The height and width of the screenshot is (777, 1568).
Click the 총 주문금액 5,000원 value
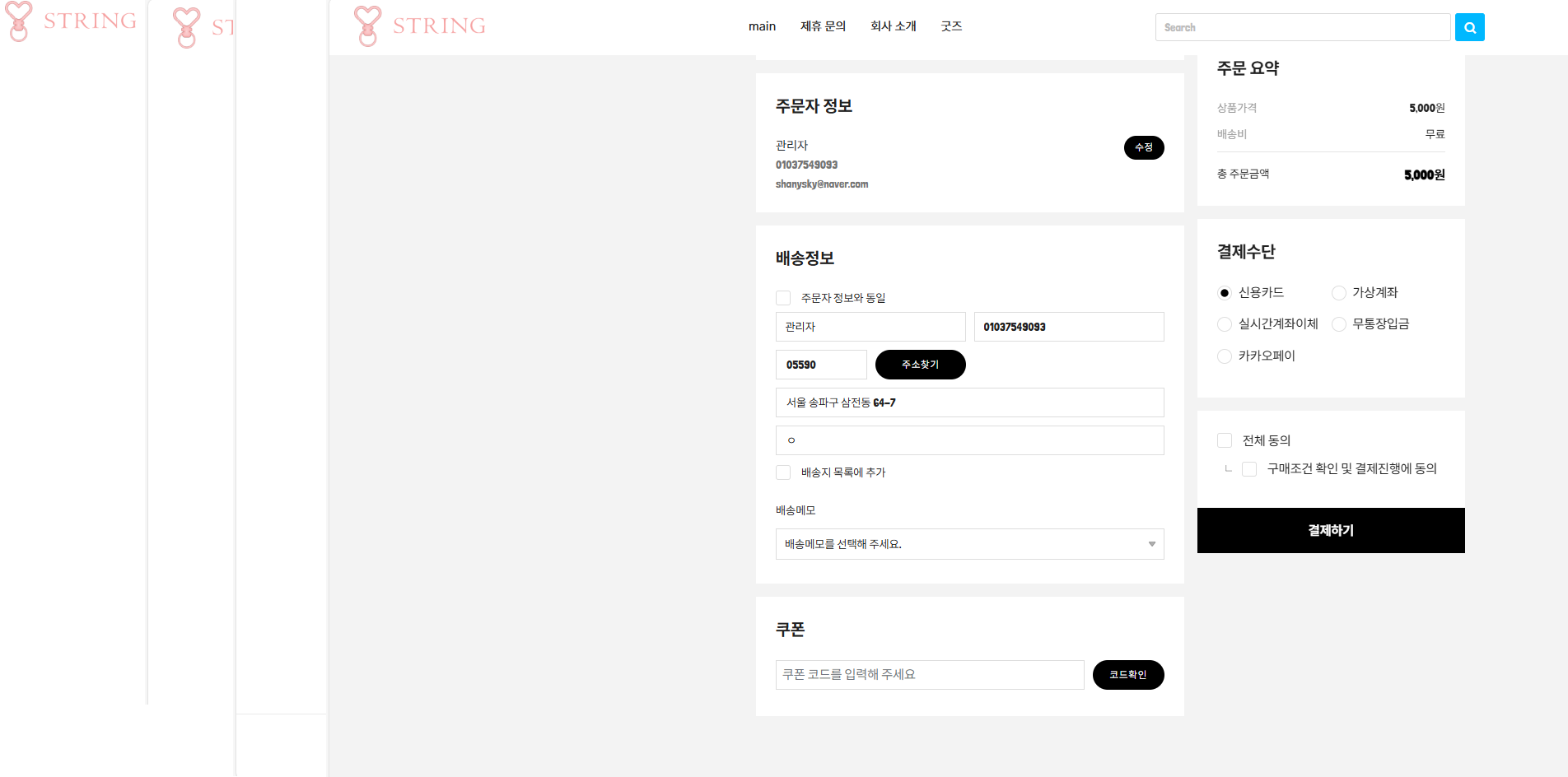[1425, 174]
